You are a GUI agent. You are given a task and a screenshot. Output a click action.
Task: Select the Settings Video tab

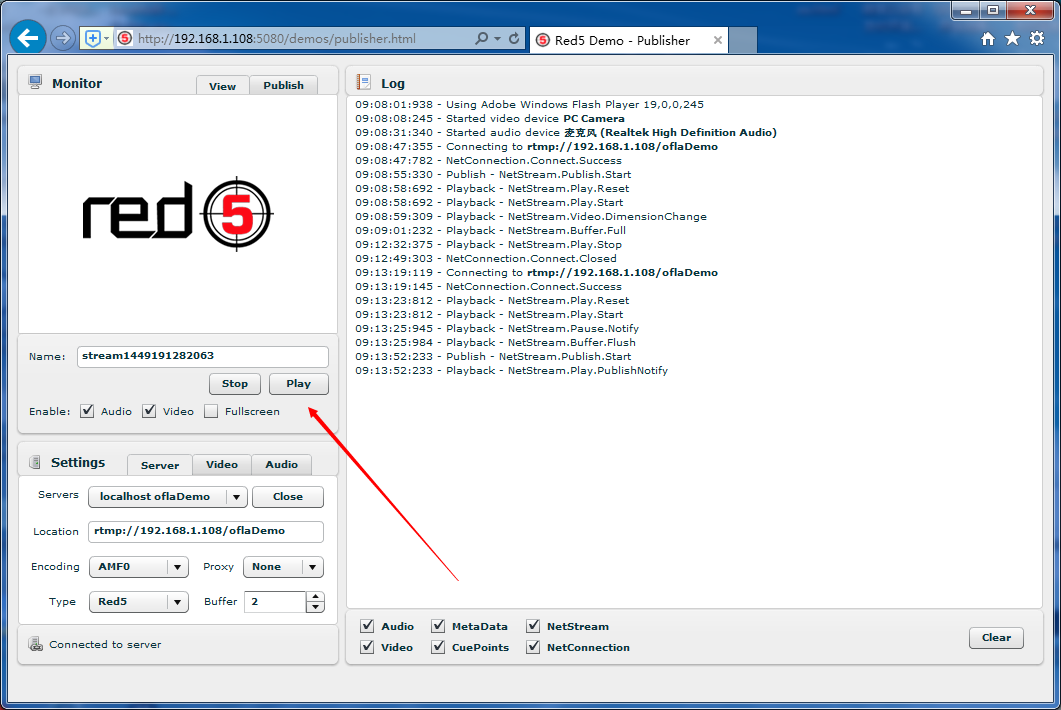tap(222, 464)
